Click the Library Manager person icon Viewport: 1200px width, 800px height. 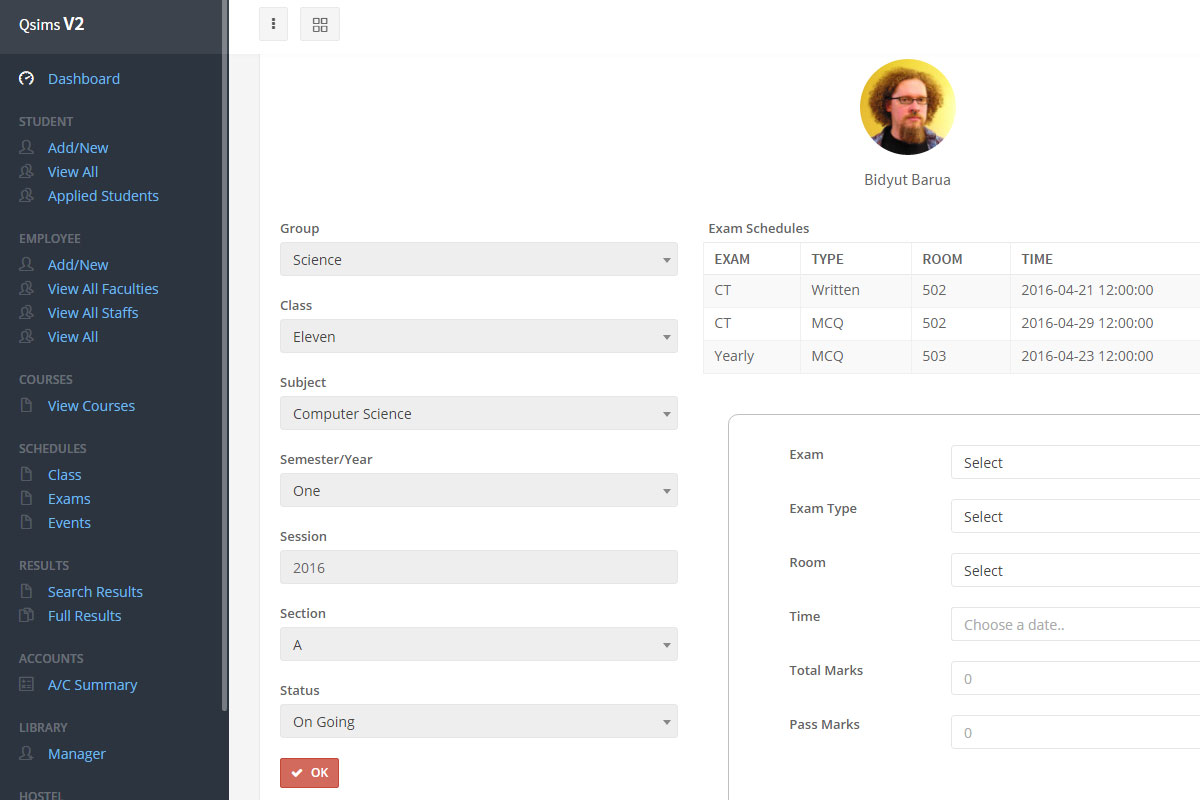(27, 754)
